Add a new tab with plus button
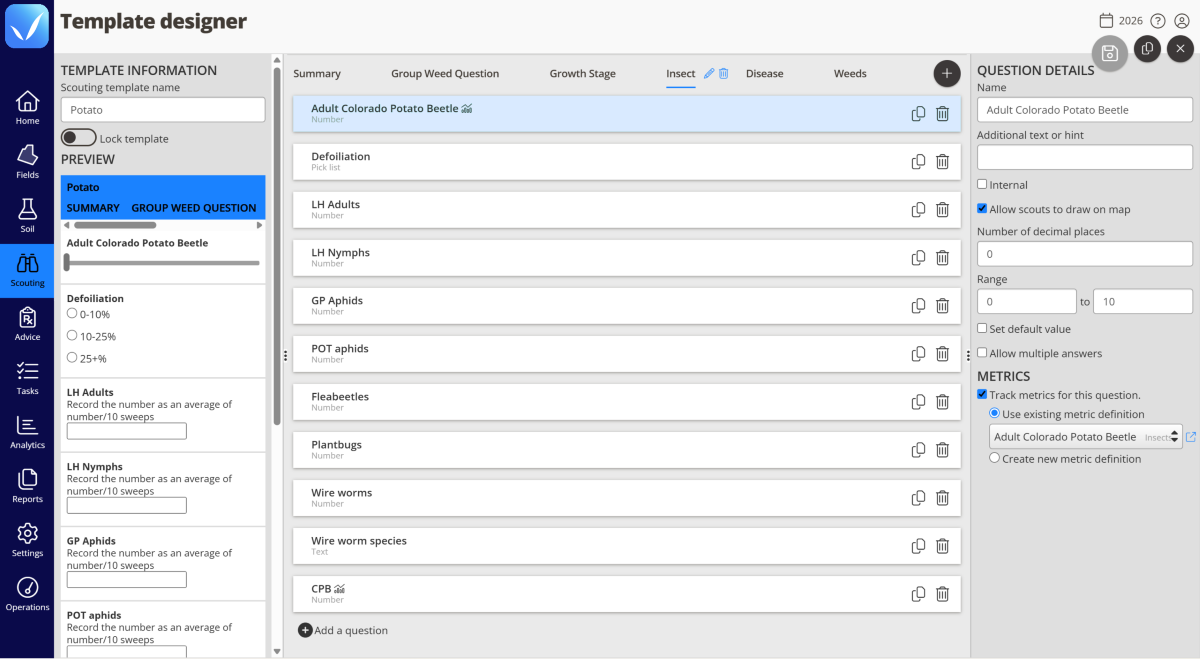Screen dimensions: 1200x659 click(x=947, y=73)
